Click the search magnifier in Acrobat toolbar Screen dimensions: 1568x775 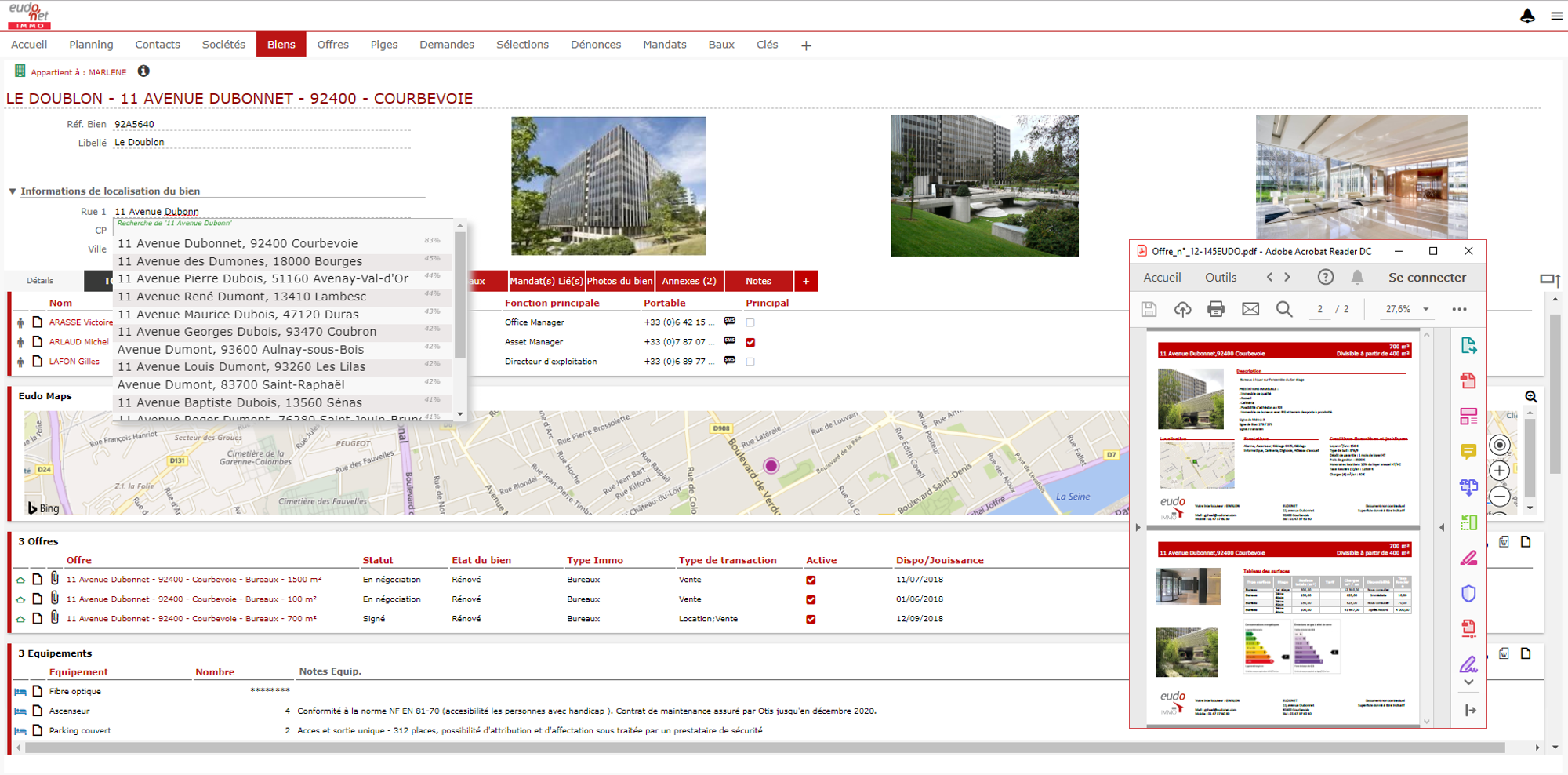[x=1284, y=309]
